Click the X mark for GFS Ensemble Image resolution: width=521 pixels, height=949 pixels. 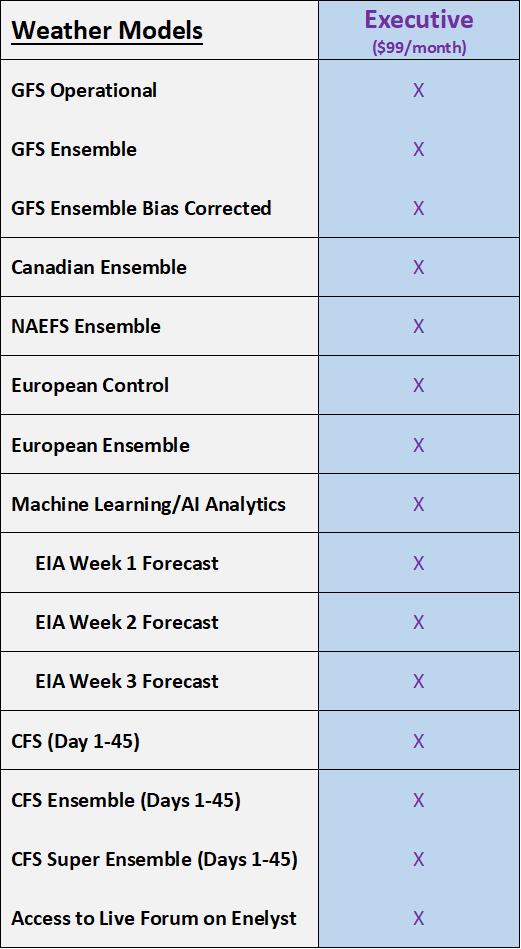pos(418,149)
